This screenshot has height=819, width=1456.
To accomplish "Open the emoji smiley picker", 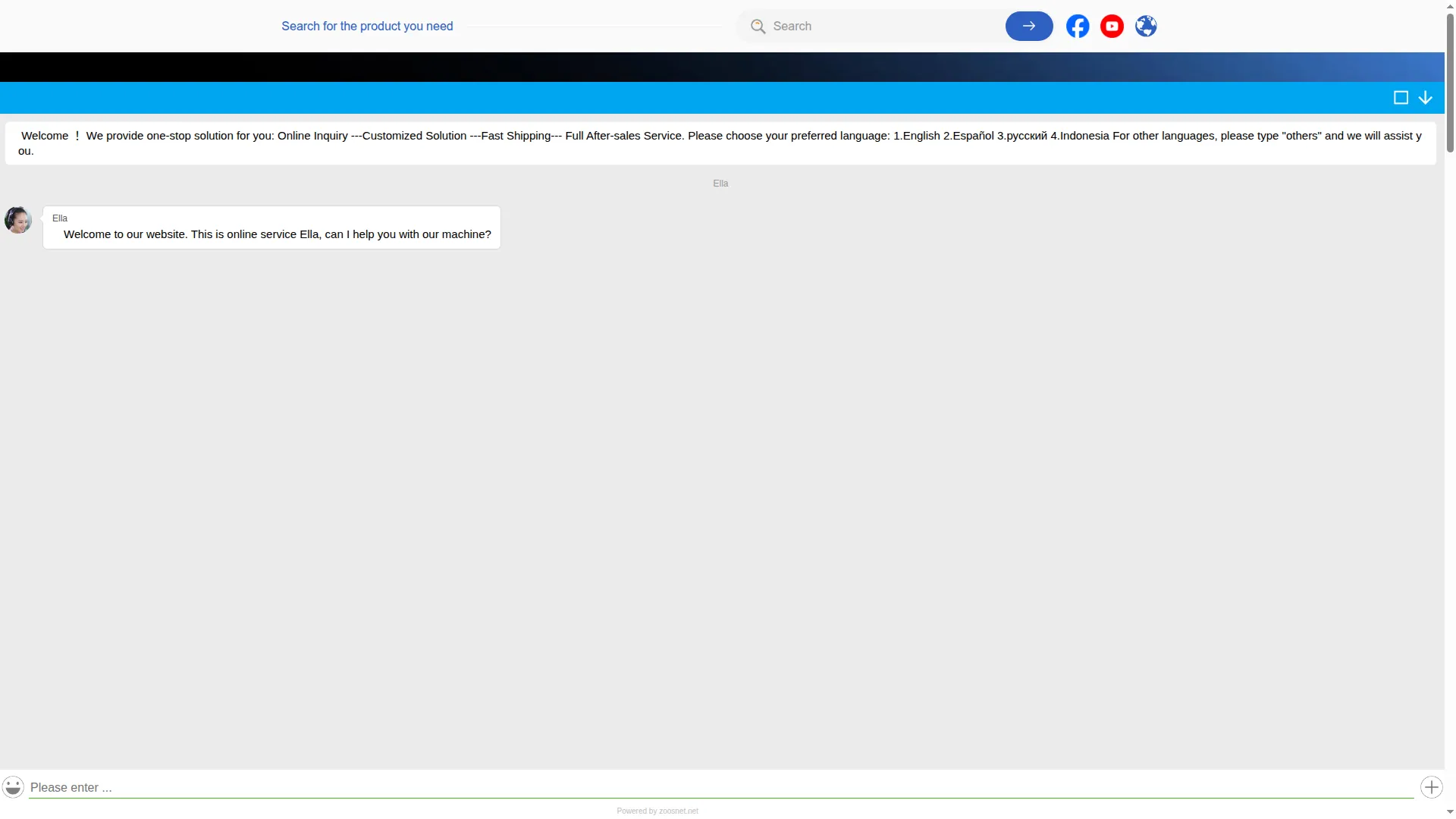I will click(x=13, y=786).
